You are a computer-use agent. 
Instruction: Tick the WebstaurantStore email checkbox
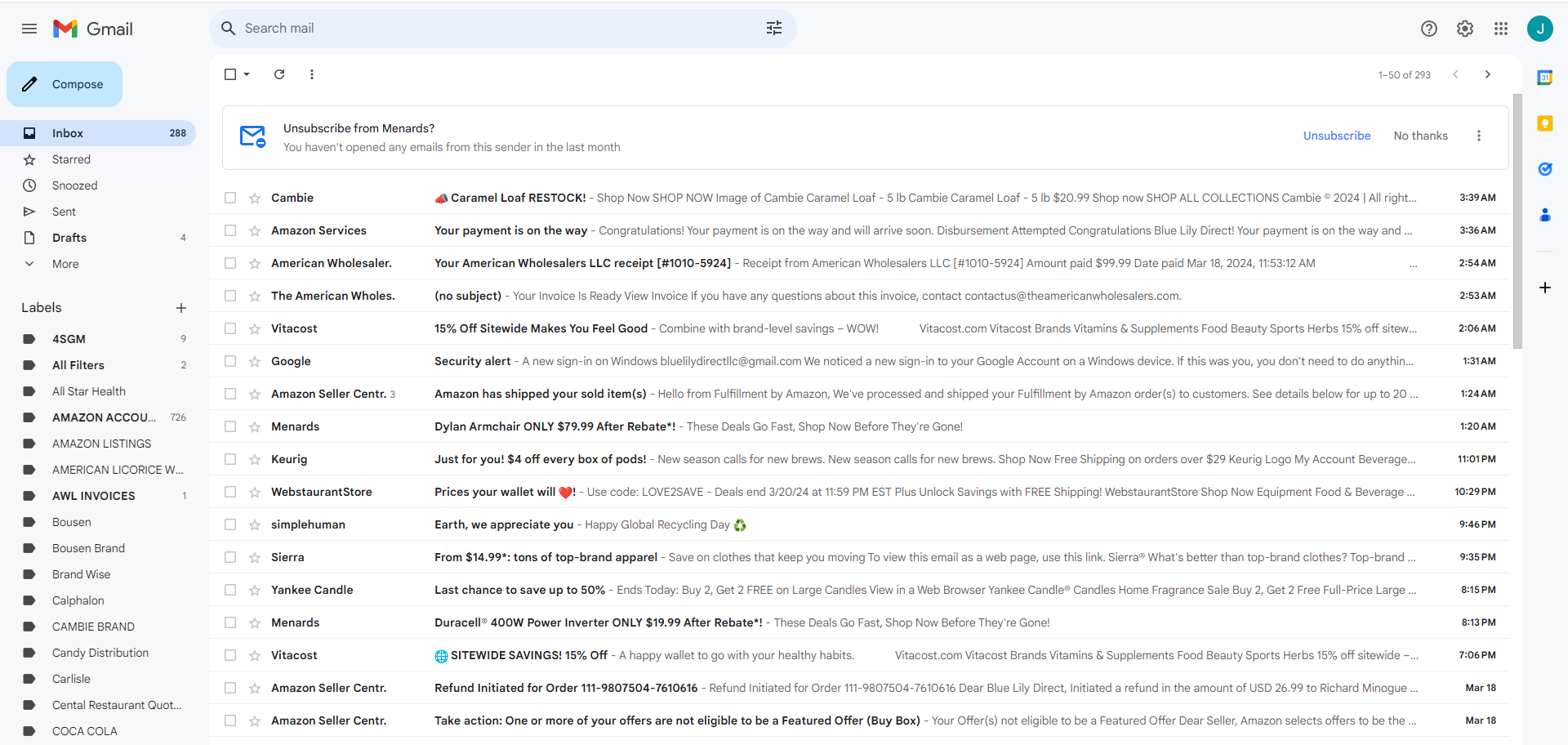(230, 492)
